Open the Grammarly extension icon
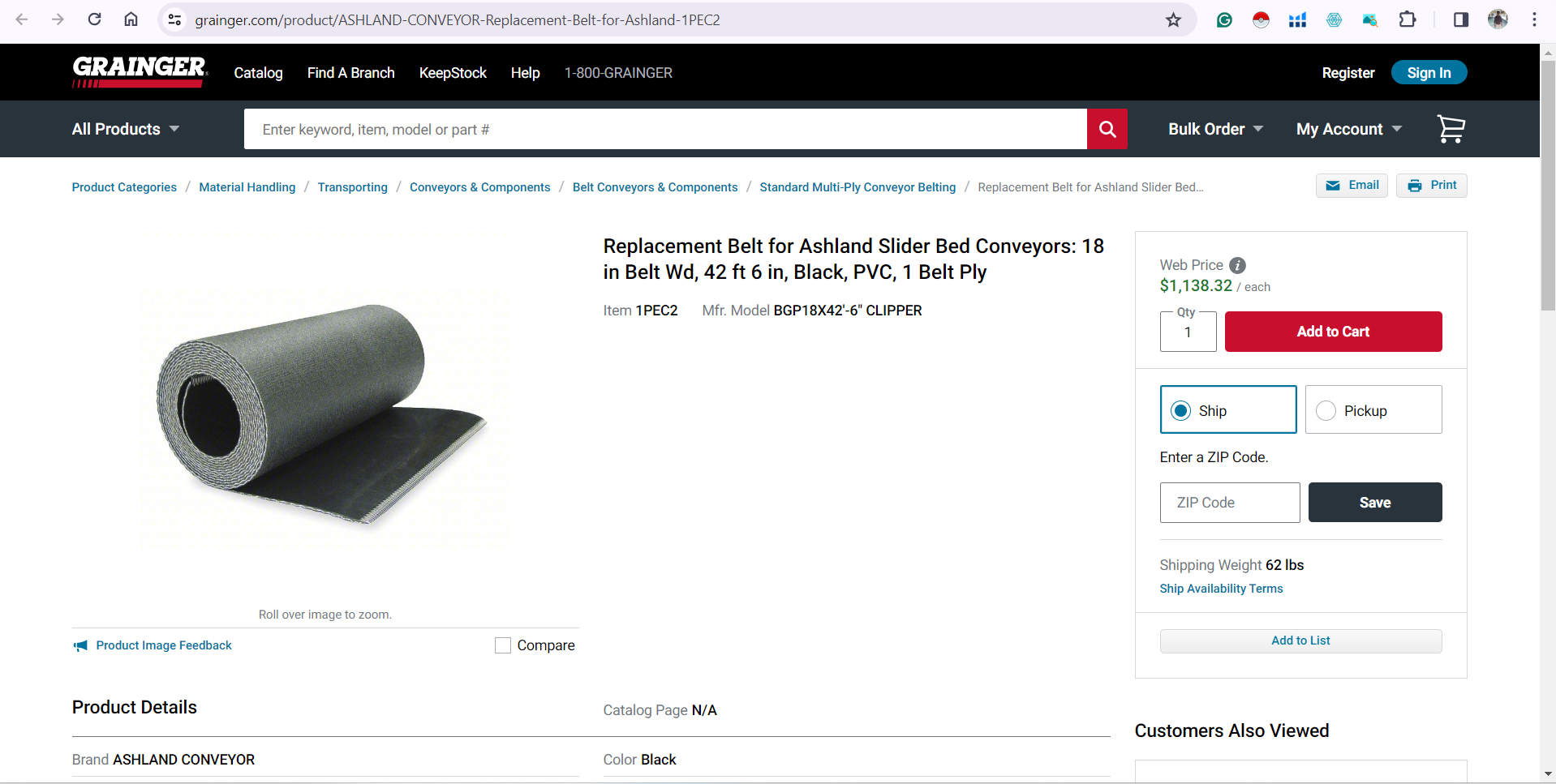Screen dimensions: 1556x784 tap(1224, 19)
